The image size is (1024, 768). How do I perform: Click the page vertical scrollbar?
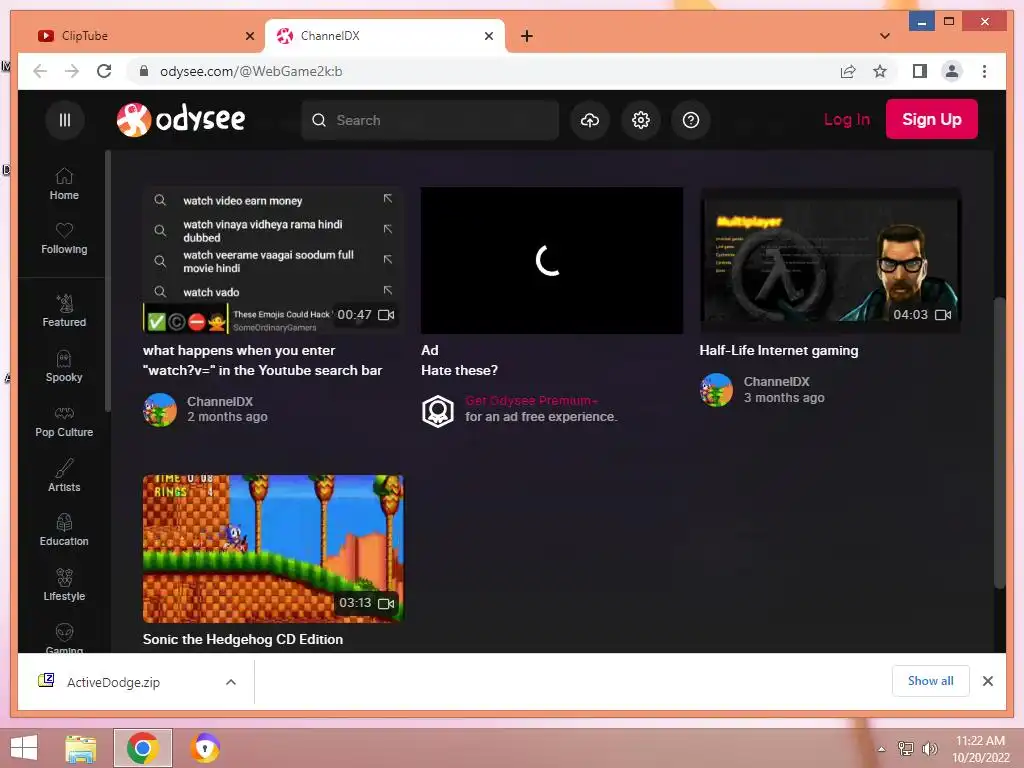[x=999, y=444]
